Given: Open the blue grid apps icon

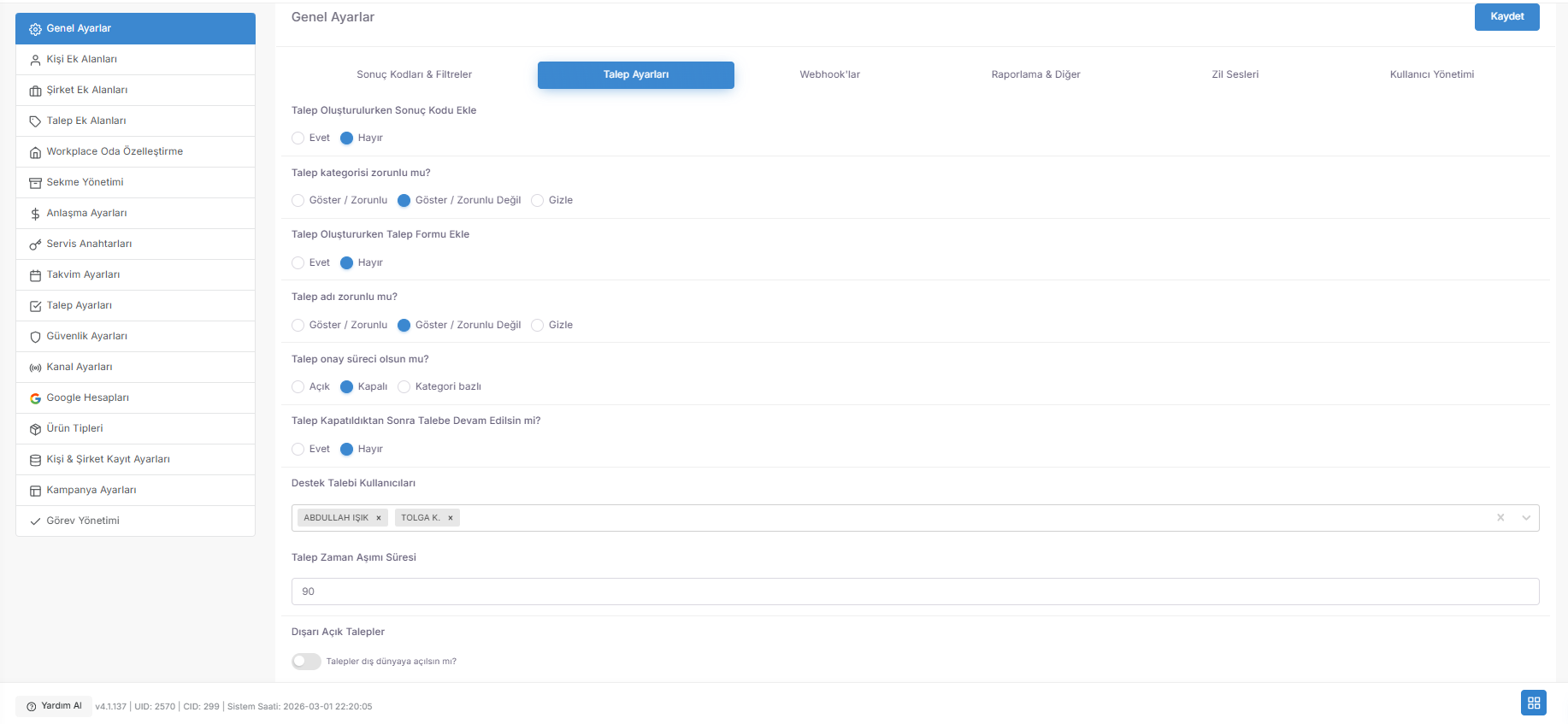Looking at the screenshot, I should (1534, 703).
